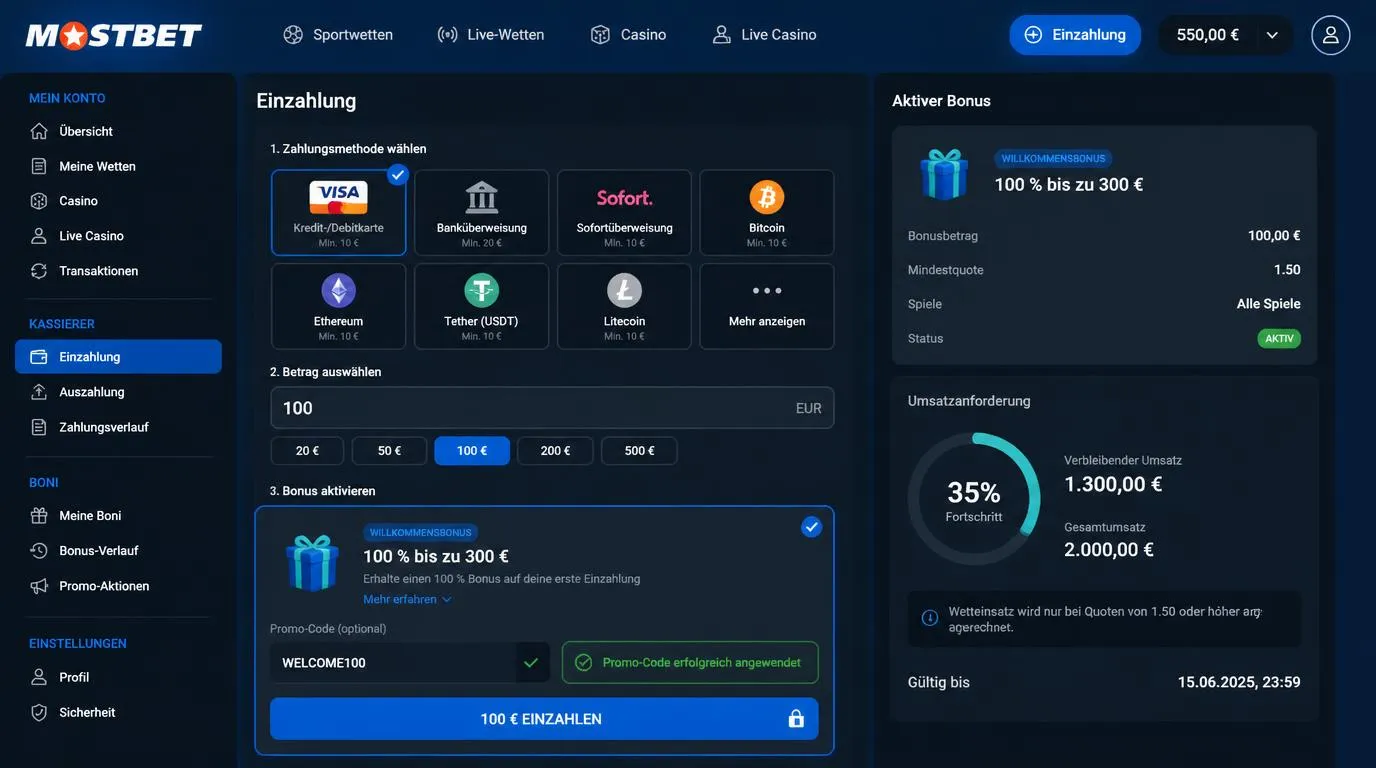This screenshot has height=768, width=1376.
Task: Click the gift icon in Aktiver Bonus
Action: [x=944, y=174]
